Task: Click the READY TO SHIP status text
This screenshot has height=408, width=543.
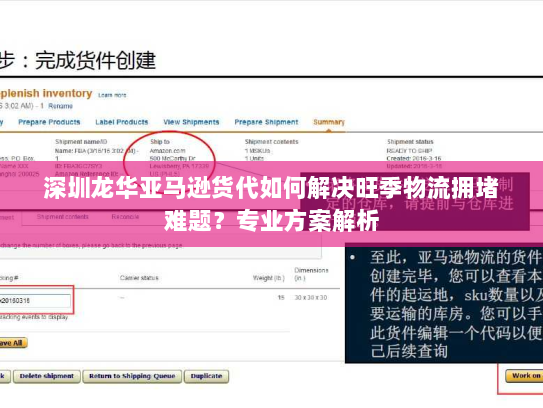Action: point(409,151)
